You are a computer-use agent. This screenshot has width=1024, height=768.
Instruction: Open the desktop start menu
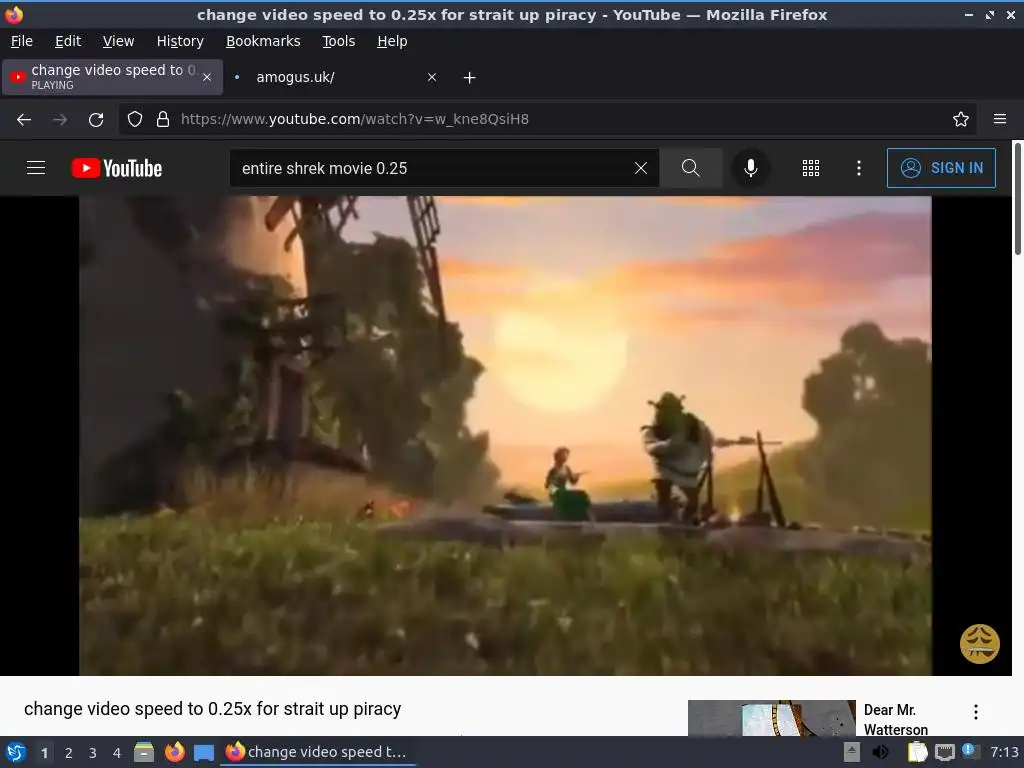tap(16, 752)
